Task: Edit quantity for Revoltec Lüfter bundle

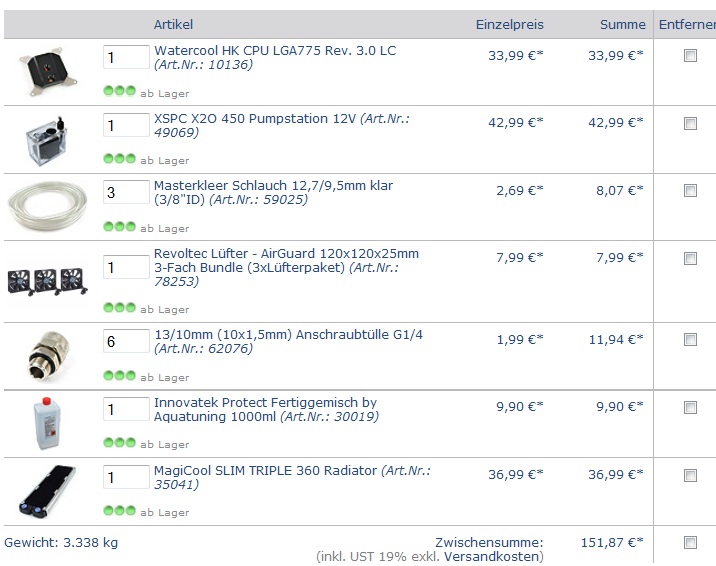Action: tap(126, 267)
